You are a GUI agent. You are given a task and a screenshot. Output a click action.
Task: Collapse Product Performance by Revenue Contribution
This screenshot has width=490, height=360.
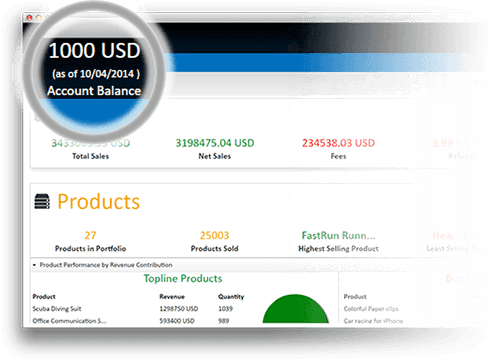[34, 265]
